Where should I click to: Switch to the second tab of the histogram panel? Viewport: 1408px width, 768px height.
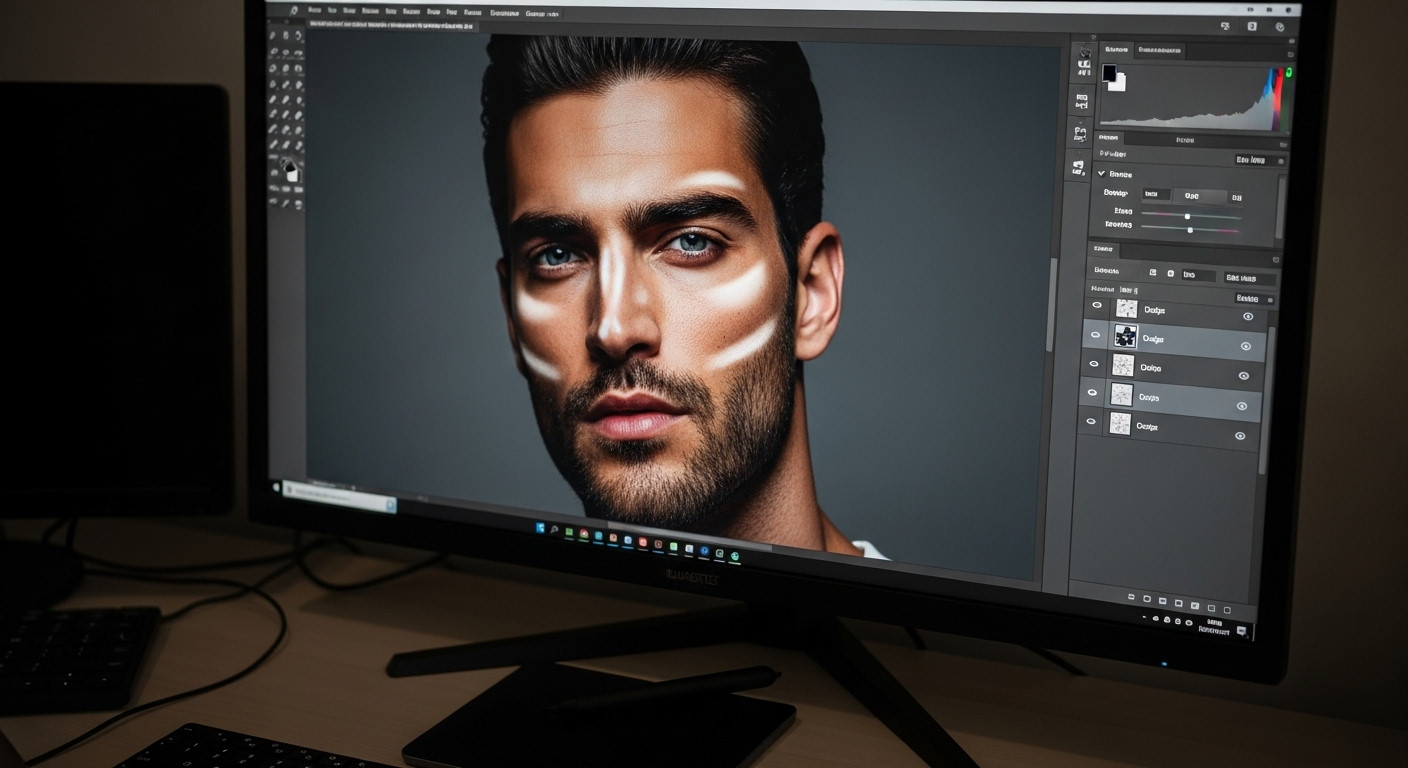[x=1158, y=50]
